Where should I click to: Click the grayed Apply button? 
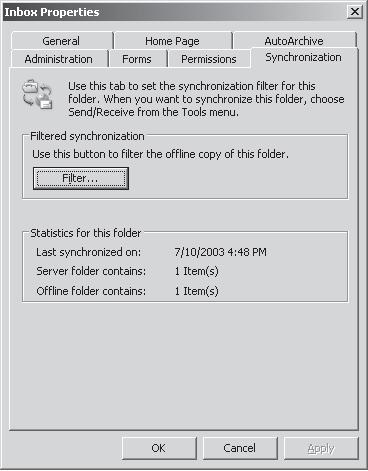coord(321,448)
